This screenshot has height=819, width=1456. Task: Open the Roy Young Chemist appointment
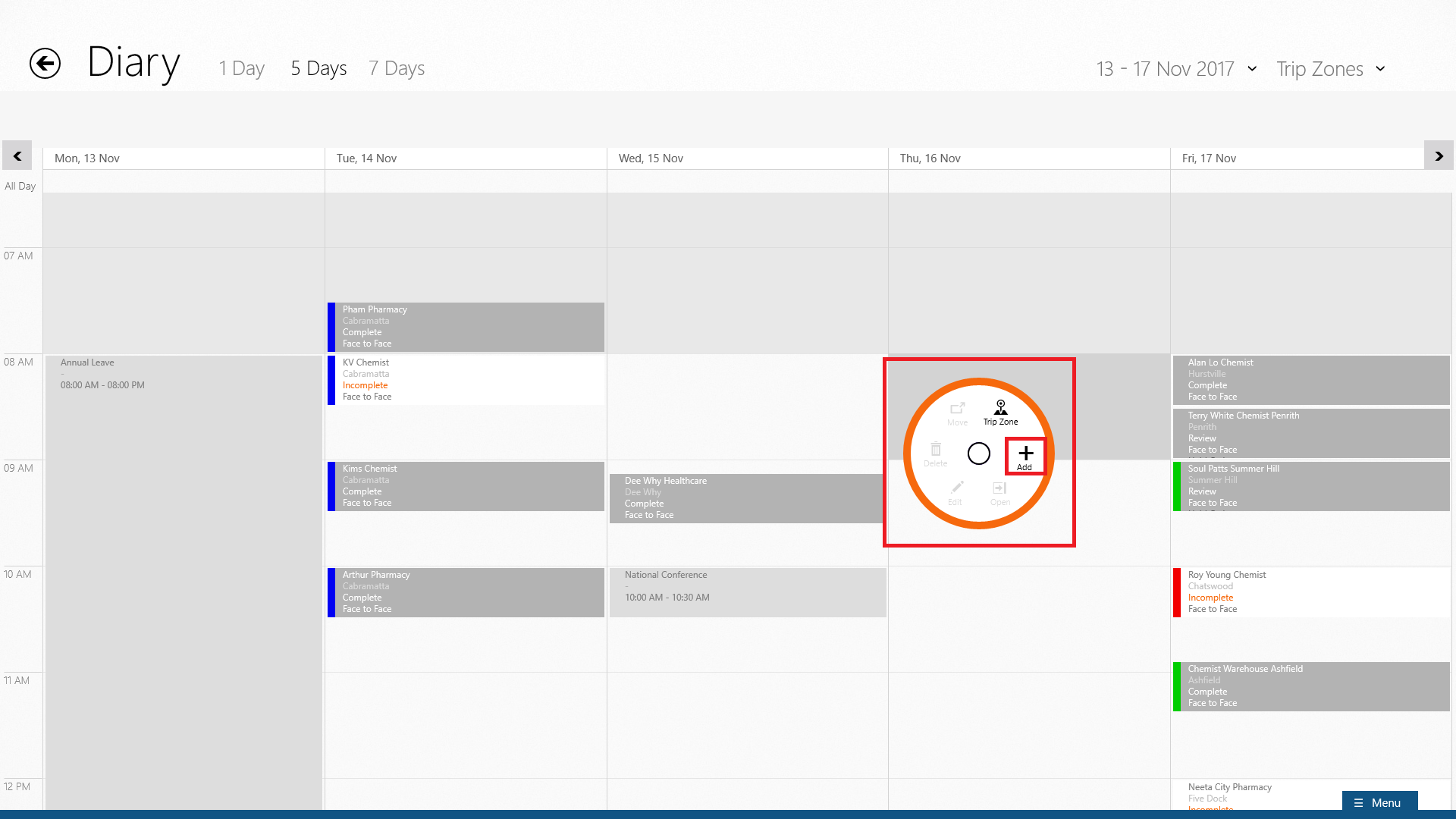[x=1310, y=591]
